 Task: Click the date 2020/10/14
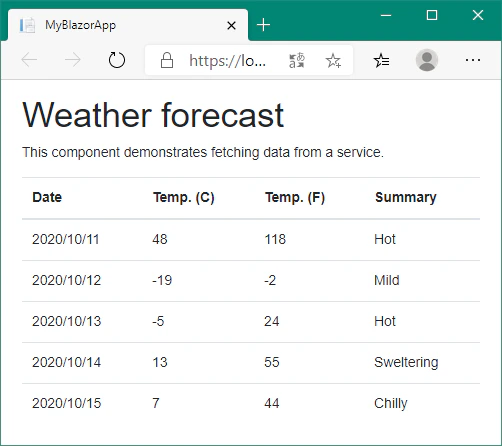66,362
